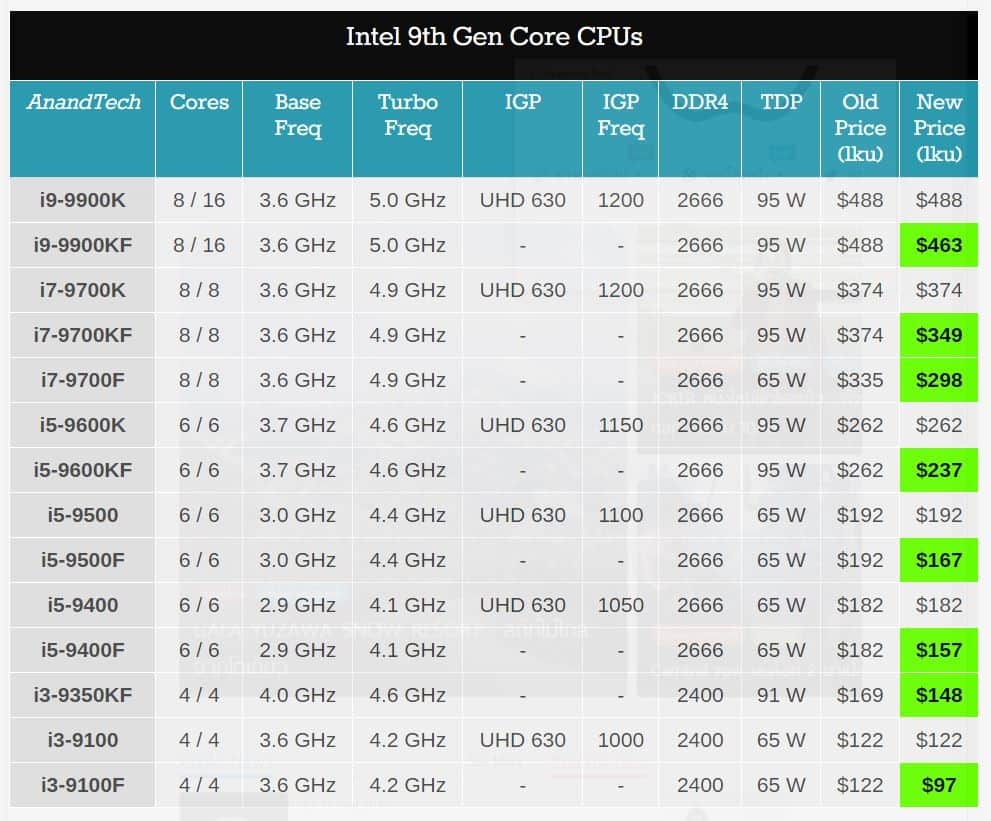
Task: Select the green $298 new price cell
Action: tap(939, 380)
